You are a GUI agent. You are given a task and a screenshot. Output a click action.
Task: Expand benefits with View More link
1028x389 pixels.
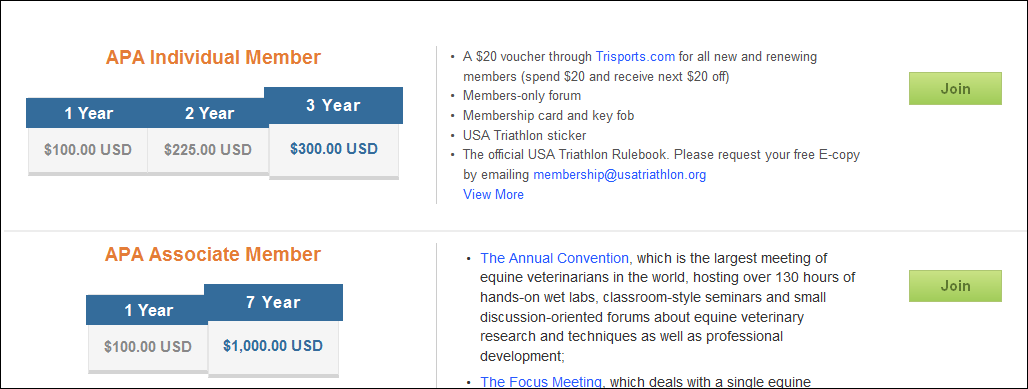click(493, 194)
